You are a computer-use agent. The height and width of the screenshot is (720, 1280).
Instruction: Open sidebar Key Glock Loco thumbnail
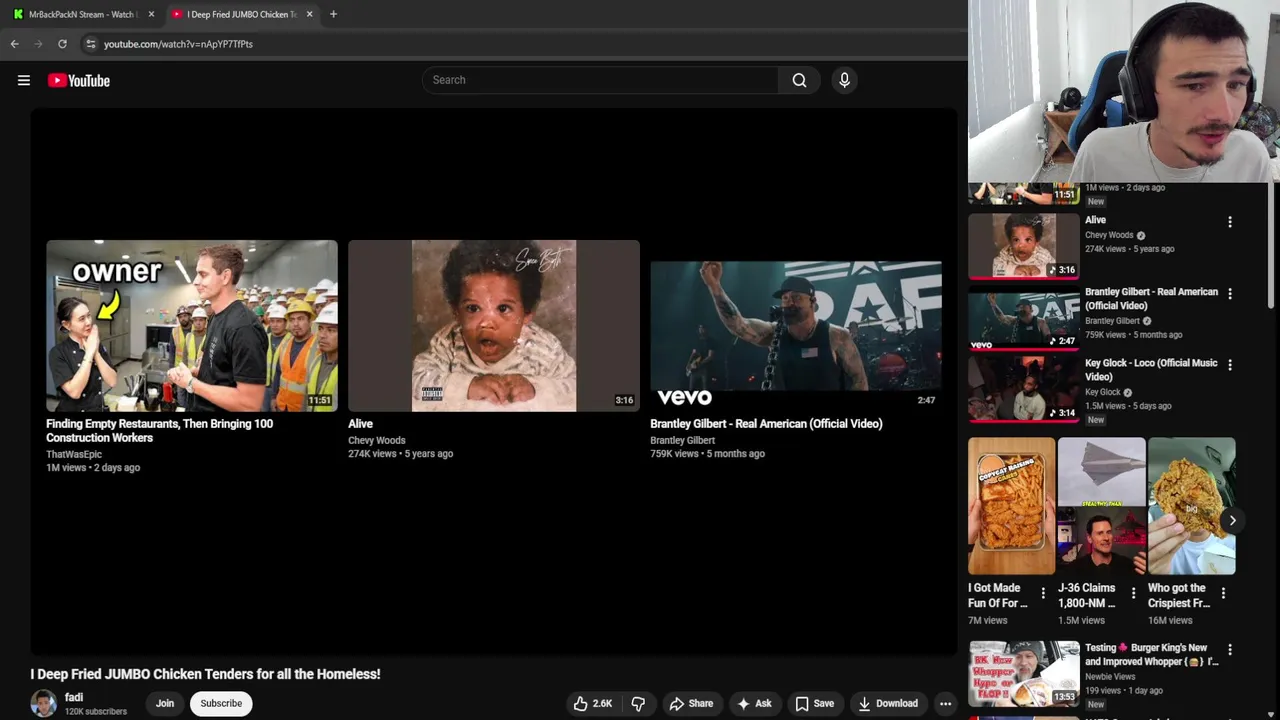coord(1024,388)
